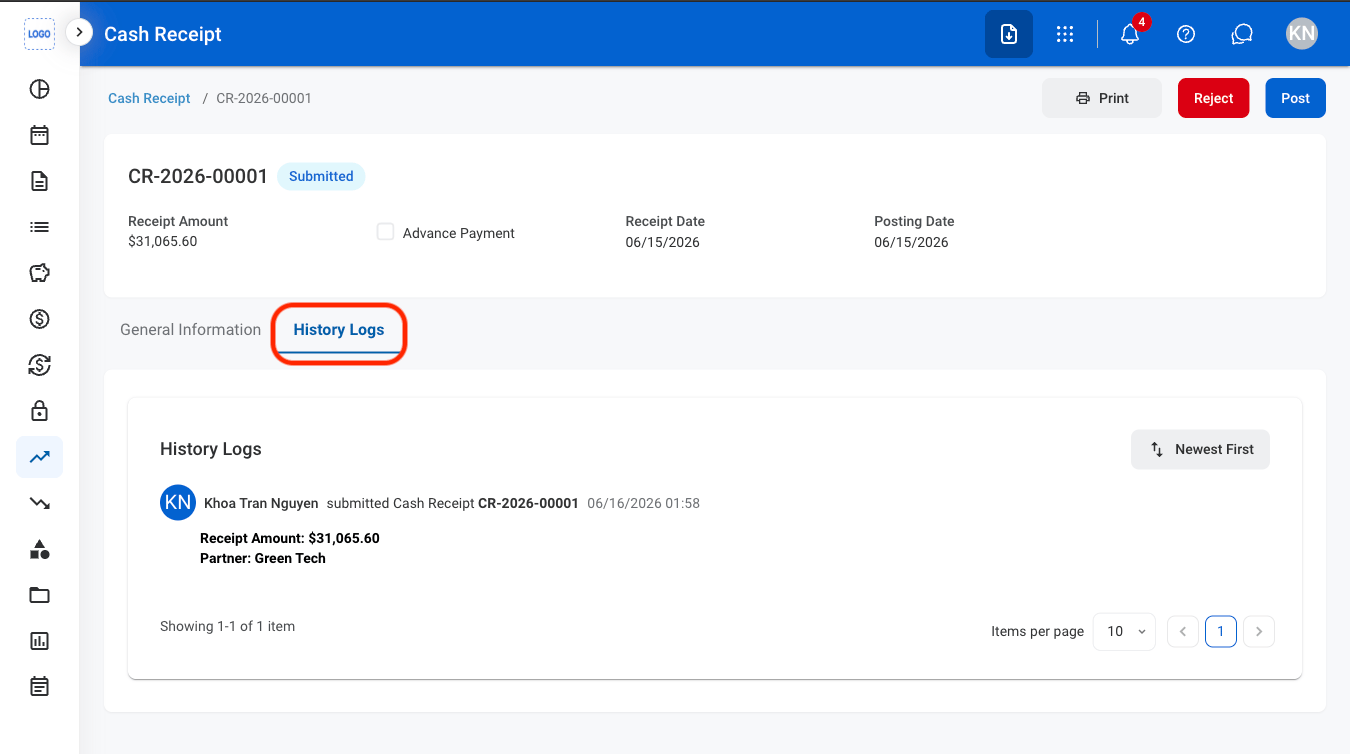
Task: Open the shapes category sidebar icon
Action: (39, 549)
